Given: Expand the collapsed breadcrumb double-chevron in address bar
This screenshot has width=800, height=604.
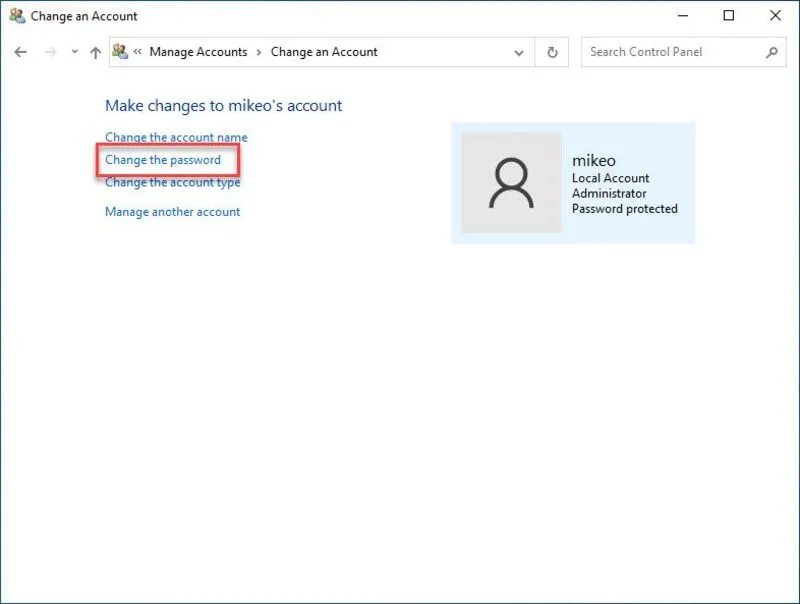Looking at the screenshot, I should click(136, 52).
